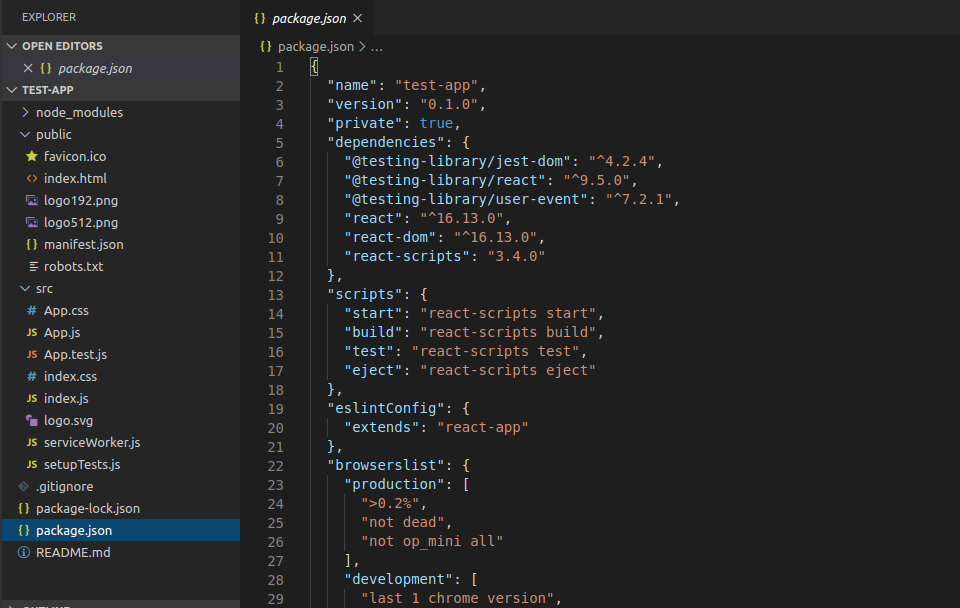This screenshot has width=960, height=608.
Task: Open package-lock.json file
Action: coord(88,509)
